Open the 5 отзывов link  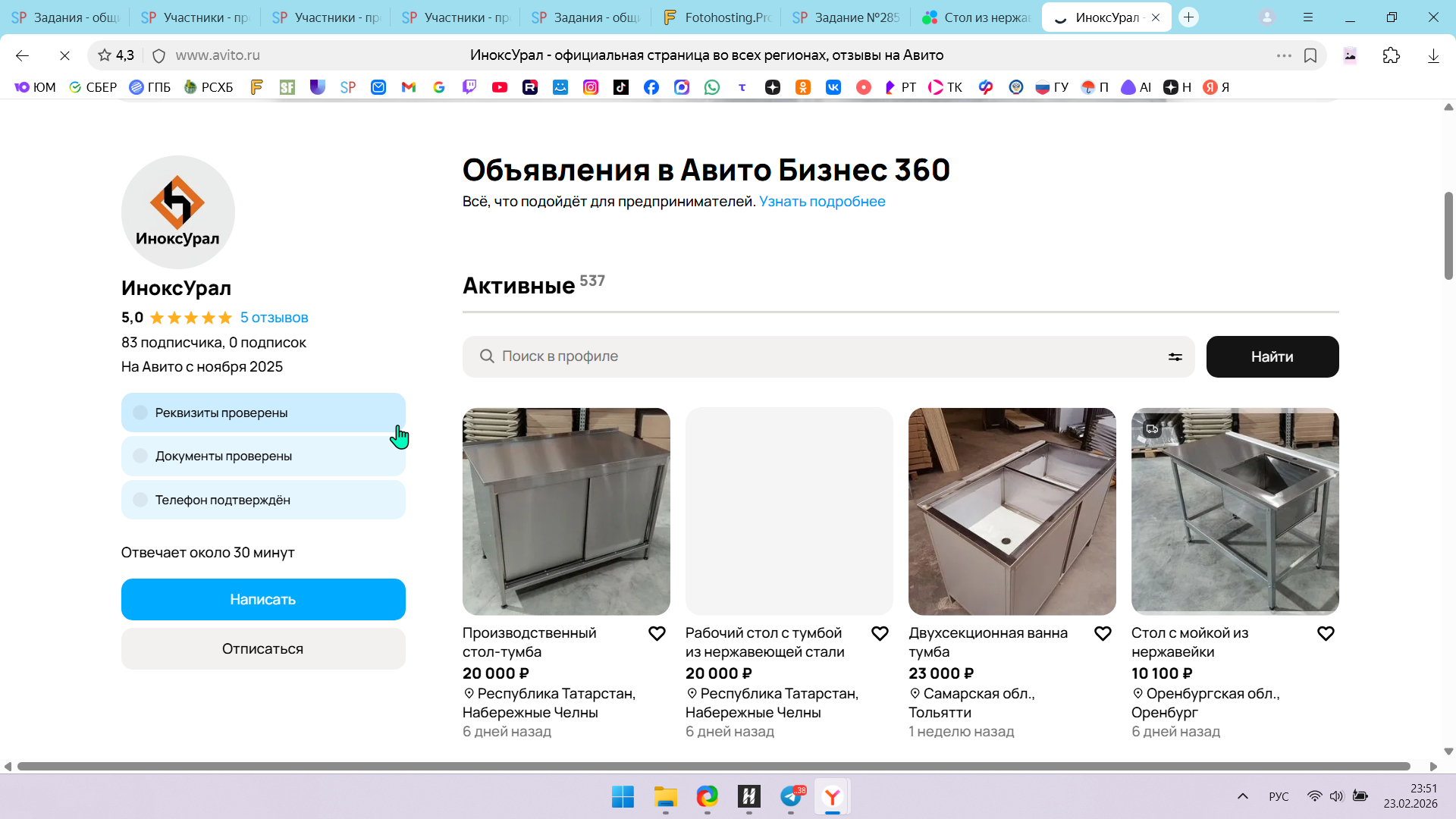[274, 318]
